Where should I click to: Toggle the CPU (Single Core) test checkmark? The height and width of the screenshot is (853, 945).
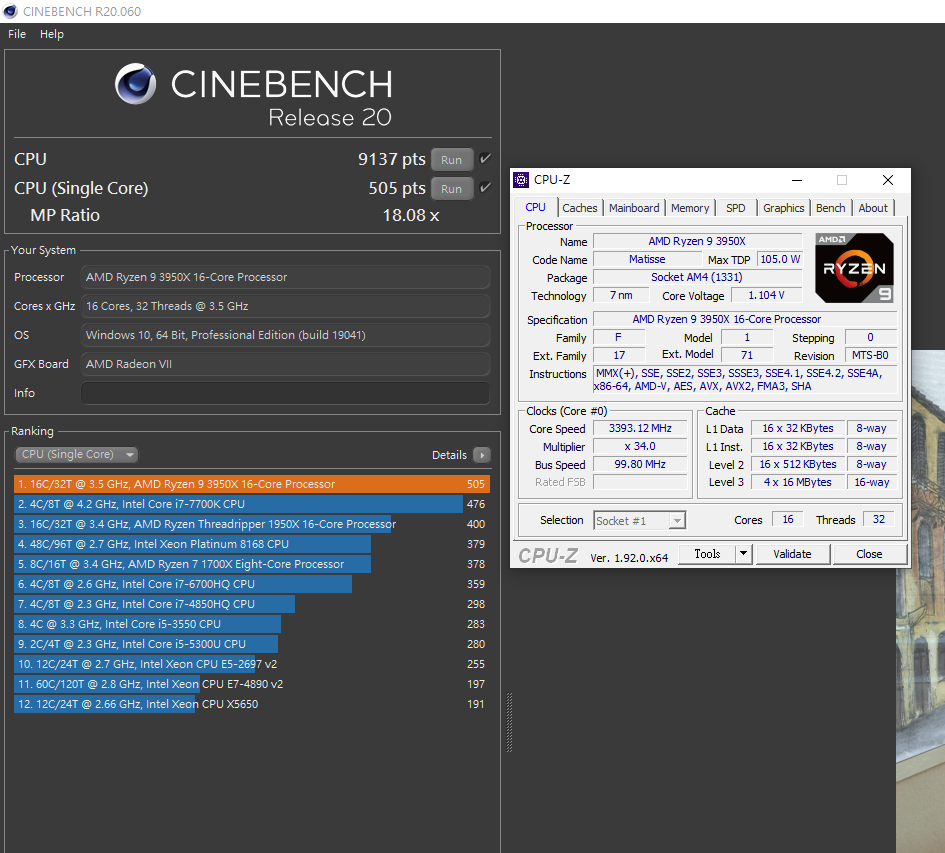click(x=485, y=187)
